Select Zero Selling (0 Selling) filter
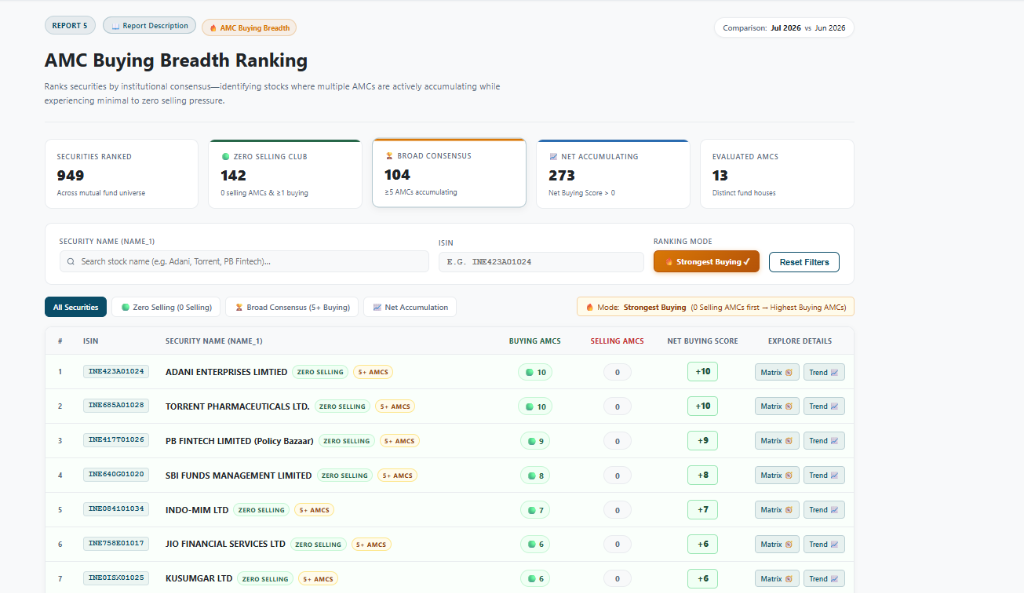The image size is (1024, 593). tap(167, 307)
